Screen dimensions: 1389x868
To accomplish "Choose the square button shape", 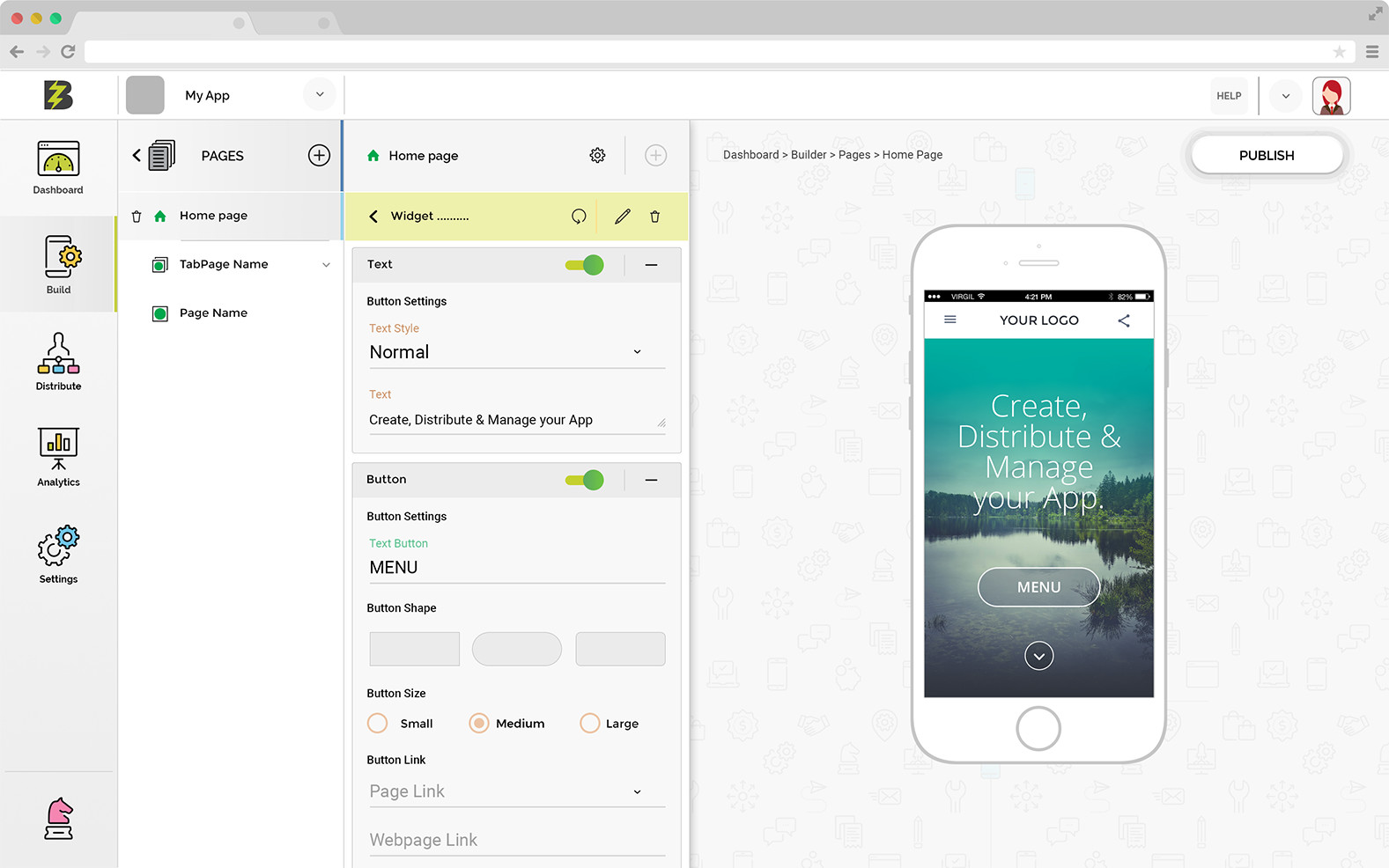I will (x=415, y=649).
